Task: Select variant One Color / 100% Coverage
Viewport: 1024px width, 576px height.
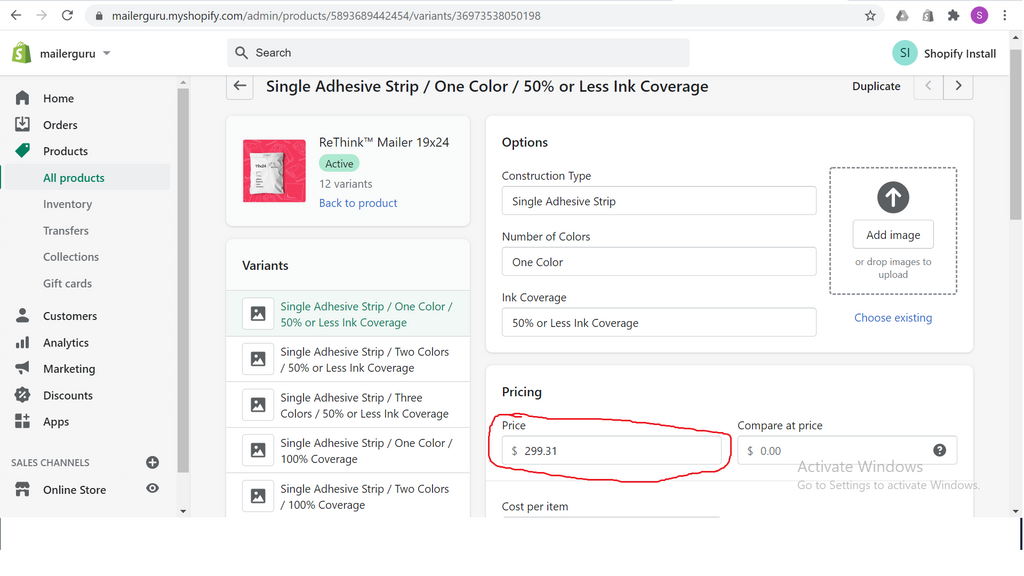Action: 348,451
